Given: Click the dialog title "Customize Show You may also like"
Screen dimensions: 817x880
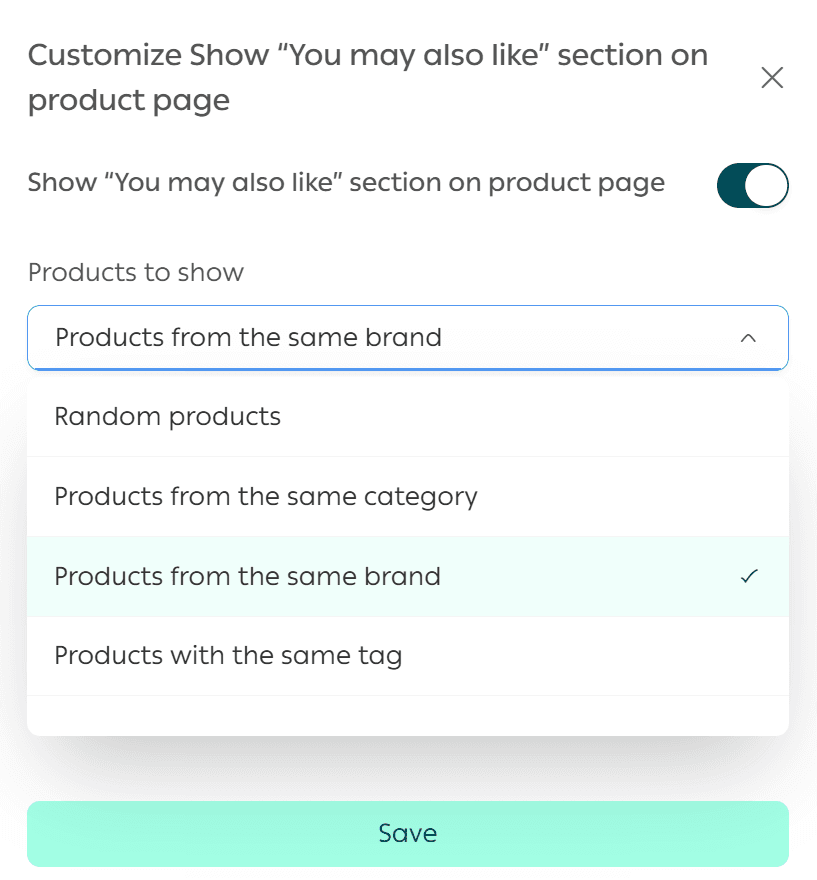Looking at the screenshot, I should (x=368, y=78).
